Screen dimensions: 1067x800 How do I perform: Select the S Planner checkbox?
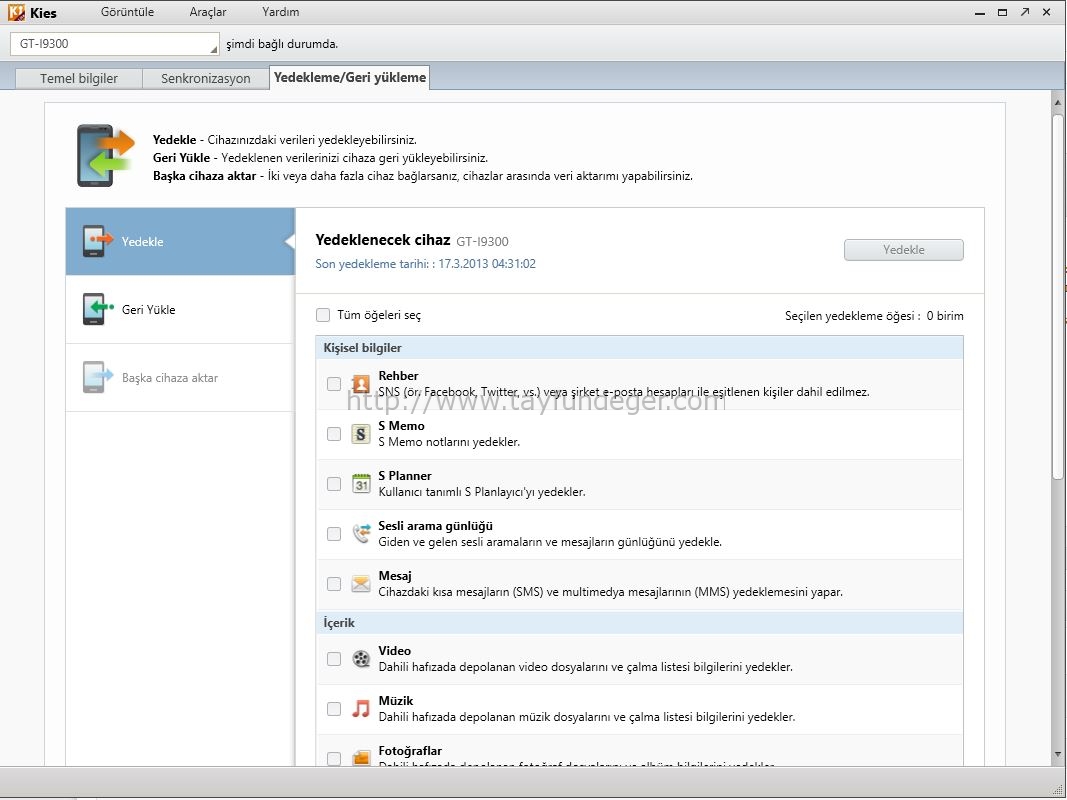[x=333, y=484]
